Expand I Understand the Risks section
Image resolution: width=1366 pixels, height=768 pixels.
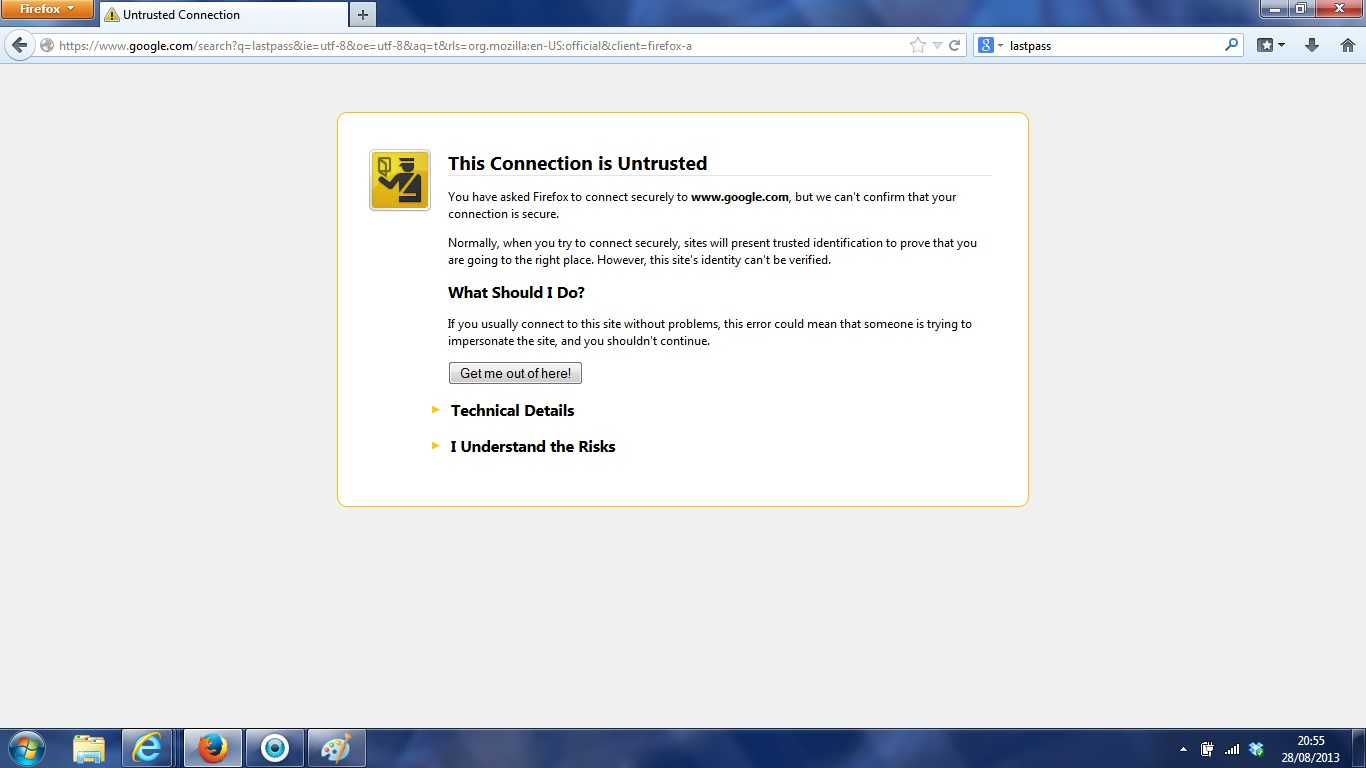click(x=532, y=446)
